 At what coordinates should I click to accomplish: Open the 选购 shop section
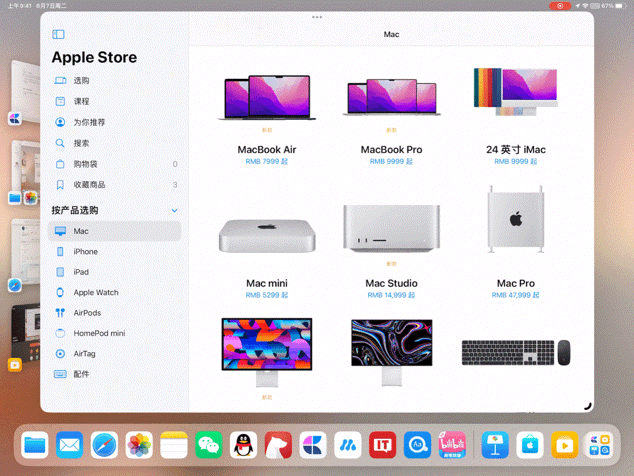tap(114, 80)
